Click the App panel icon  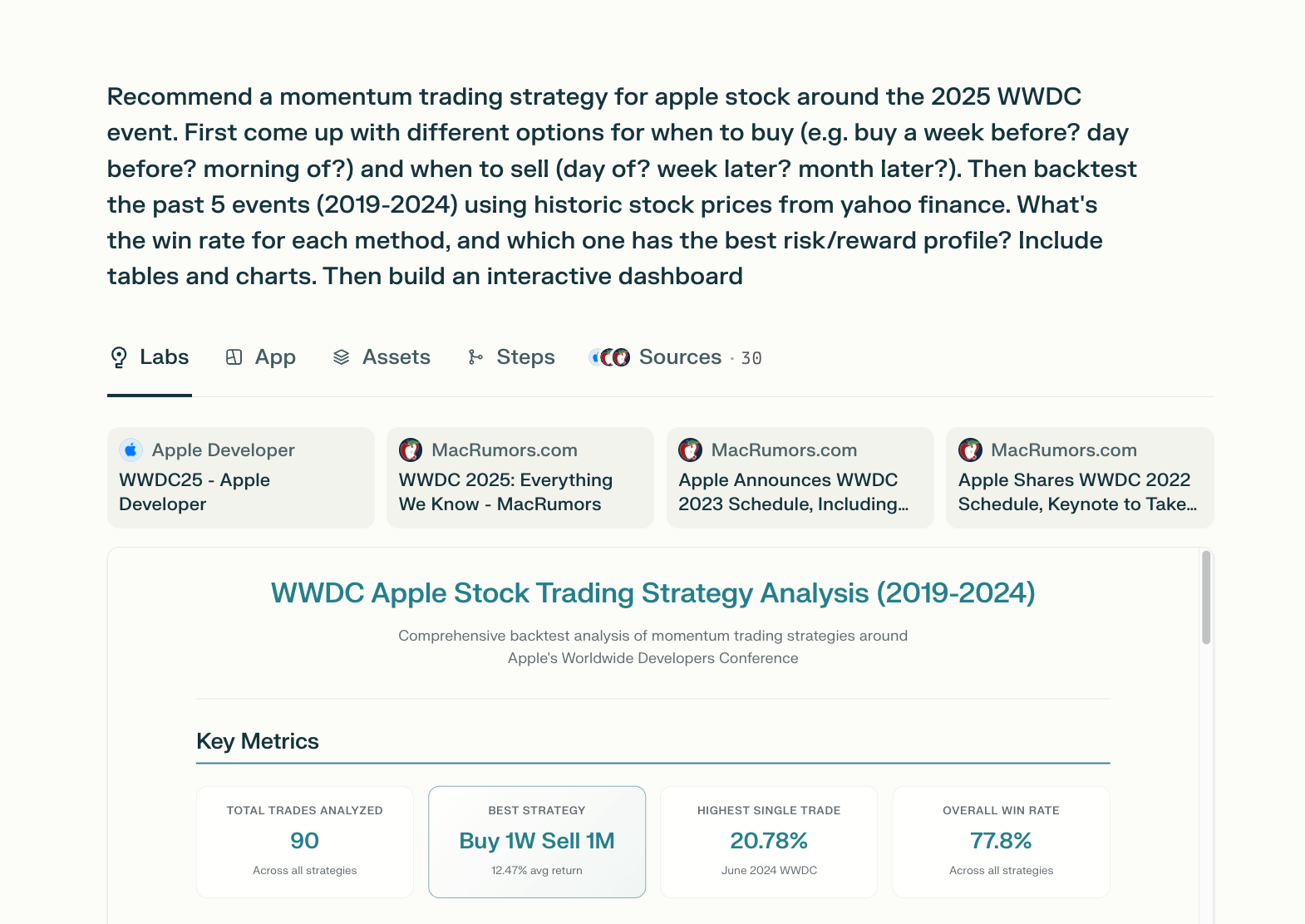234,357
